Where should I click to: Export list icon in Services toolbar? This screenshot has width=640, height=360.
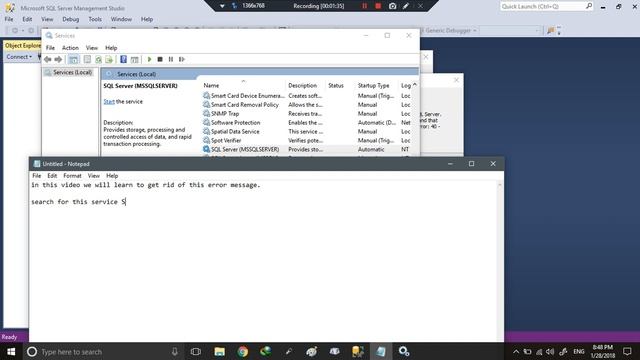coord(109,60)
